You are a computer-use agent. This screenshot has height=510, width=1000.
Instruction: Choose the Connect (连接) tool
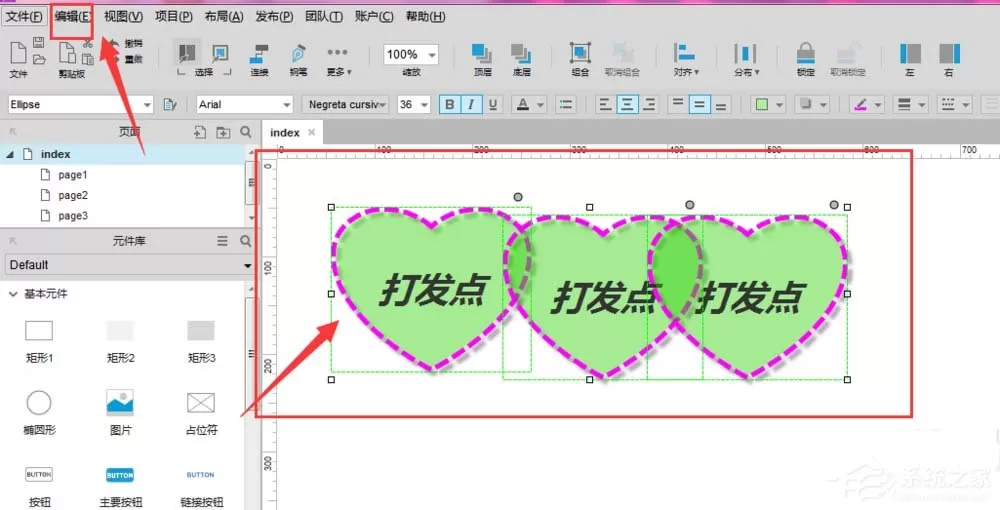[x=260, y=61]
